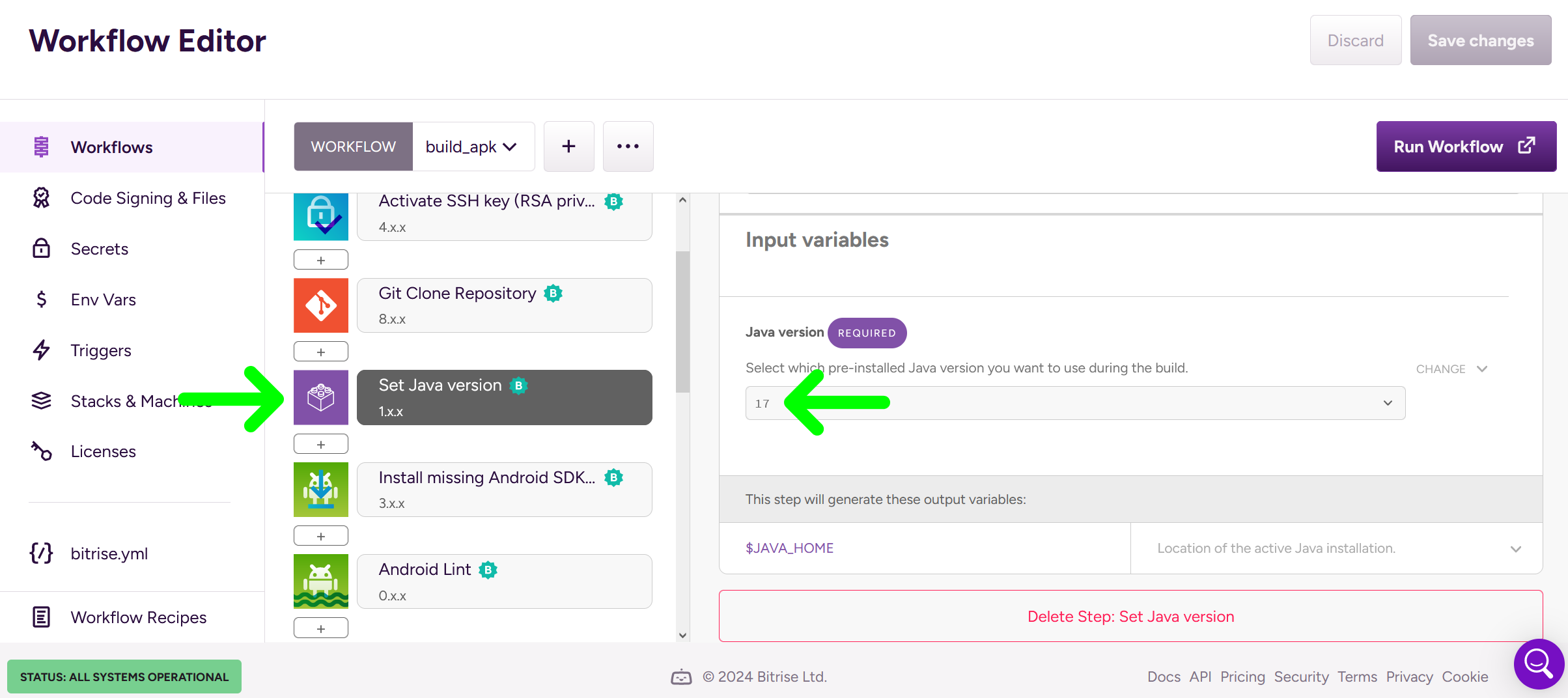Open the Java version 17 dropdown
Viewport: 1568px width, 698px height.
(1075, 403)
